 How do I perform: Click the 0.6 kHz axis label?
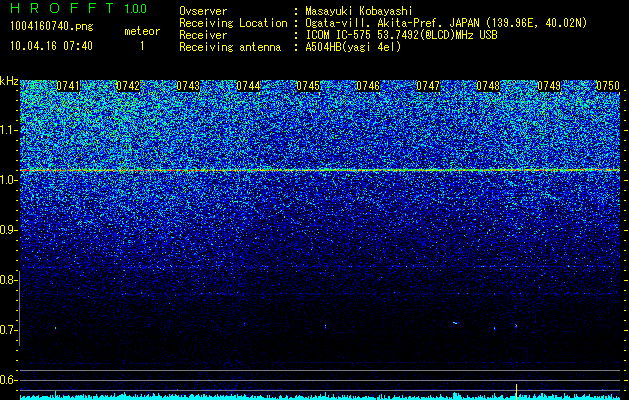point(8,380)
